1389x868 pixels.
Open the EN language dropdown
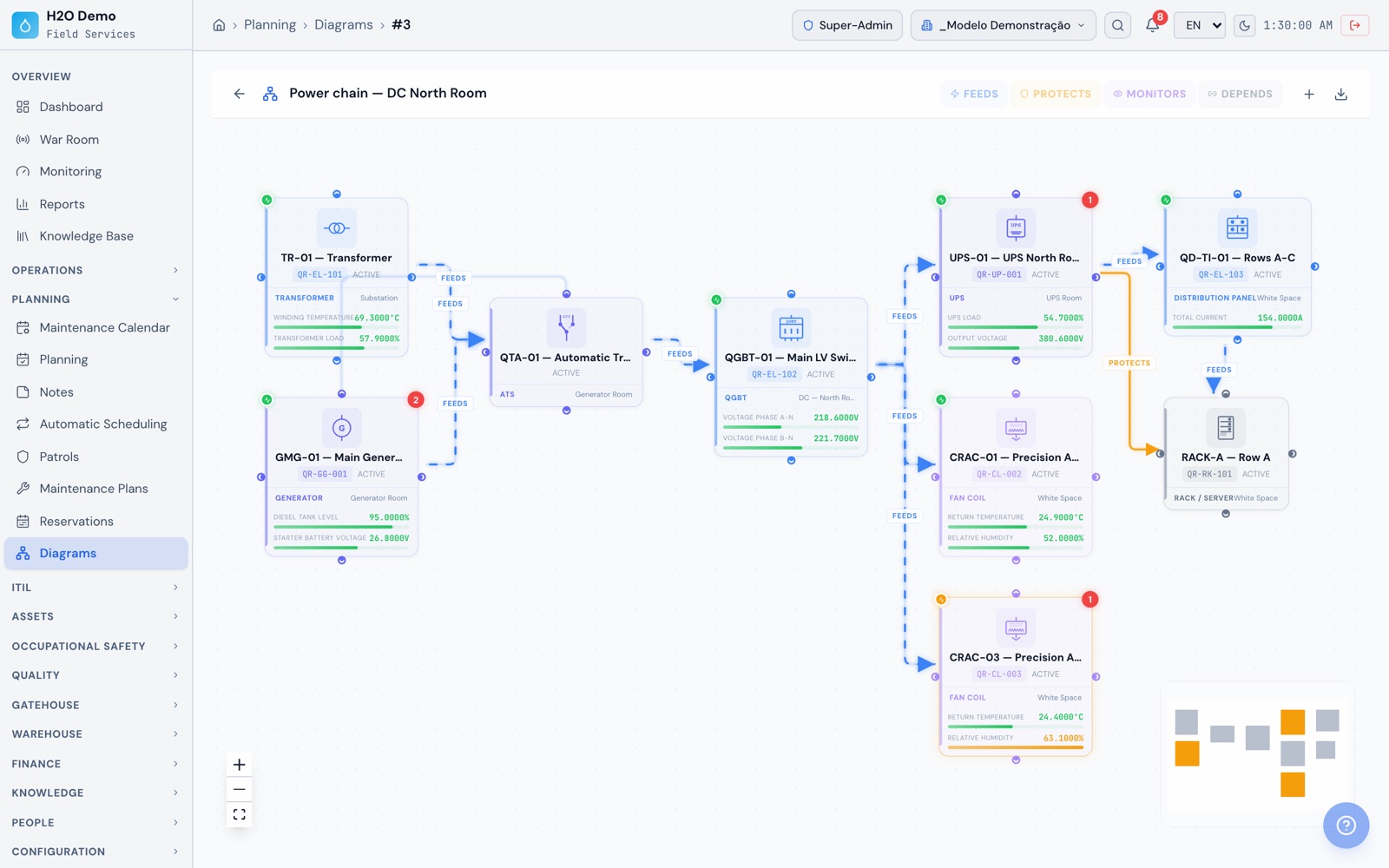click(x=1200, y=25)
